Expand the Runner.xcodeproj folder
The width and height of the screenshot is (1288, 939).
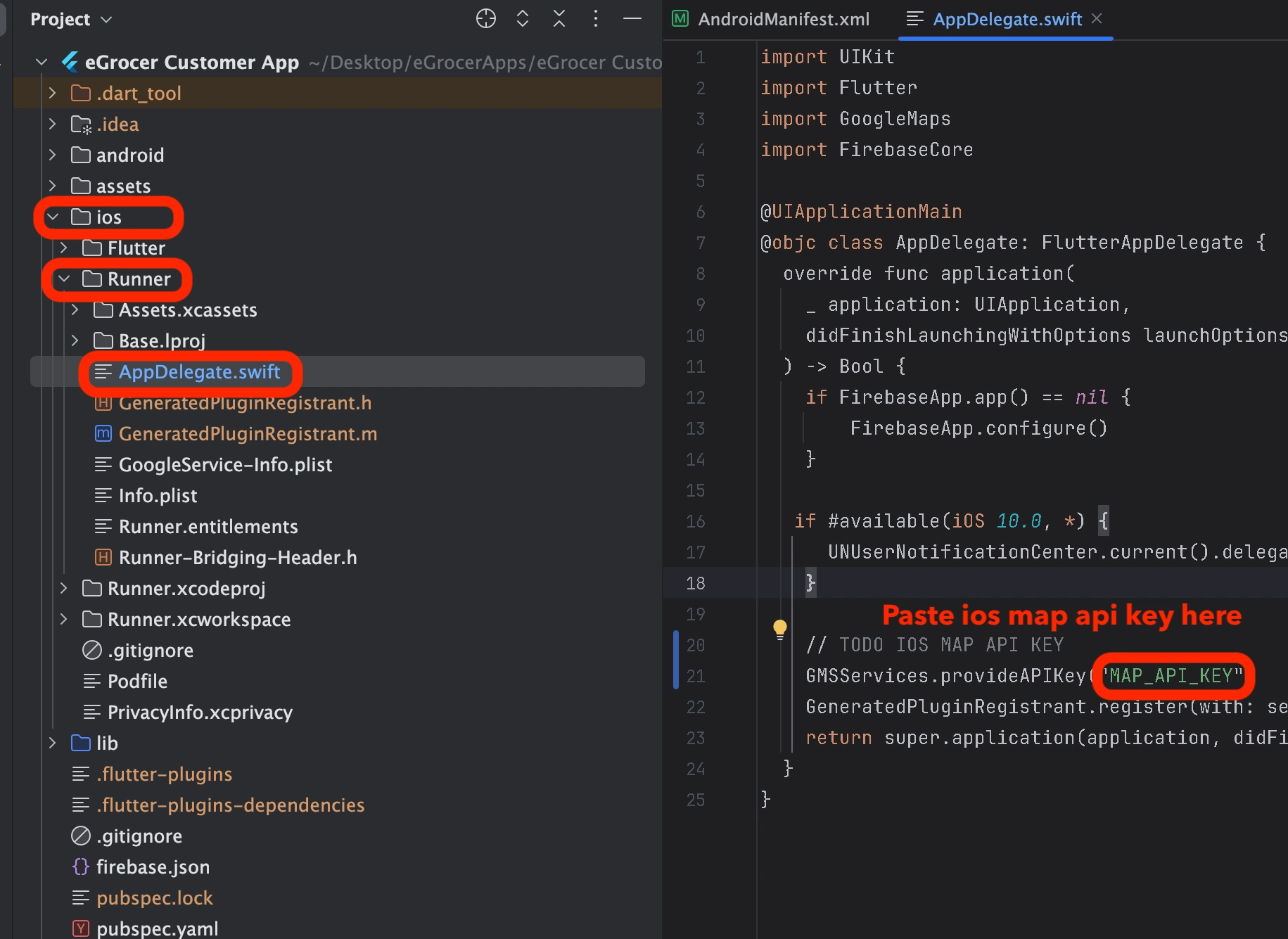coord(64,588)
